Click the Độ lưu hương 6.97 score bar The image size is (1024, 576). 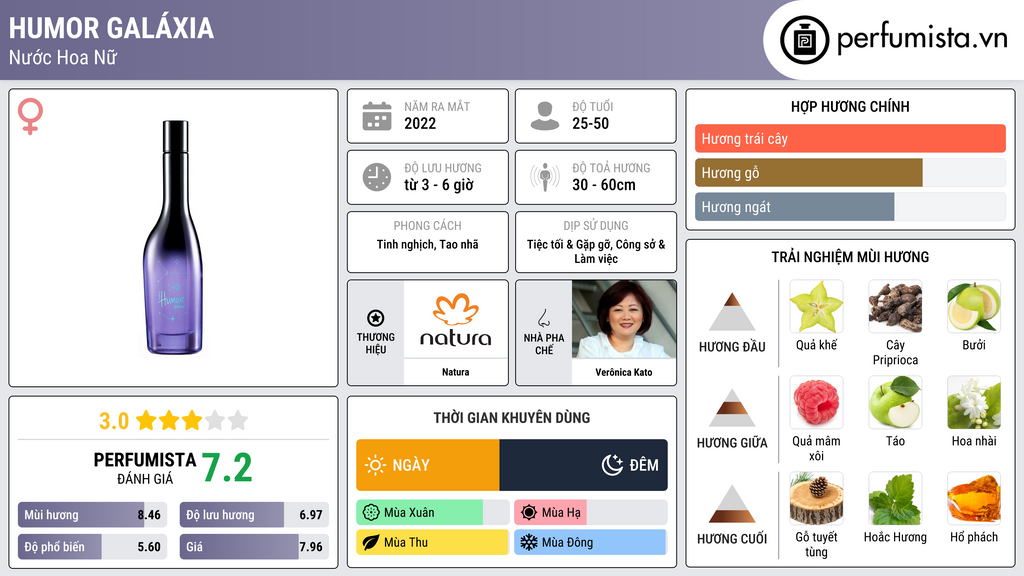(254, 515)
